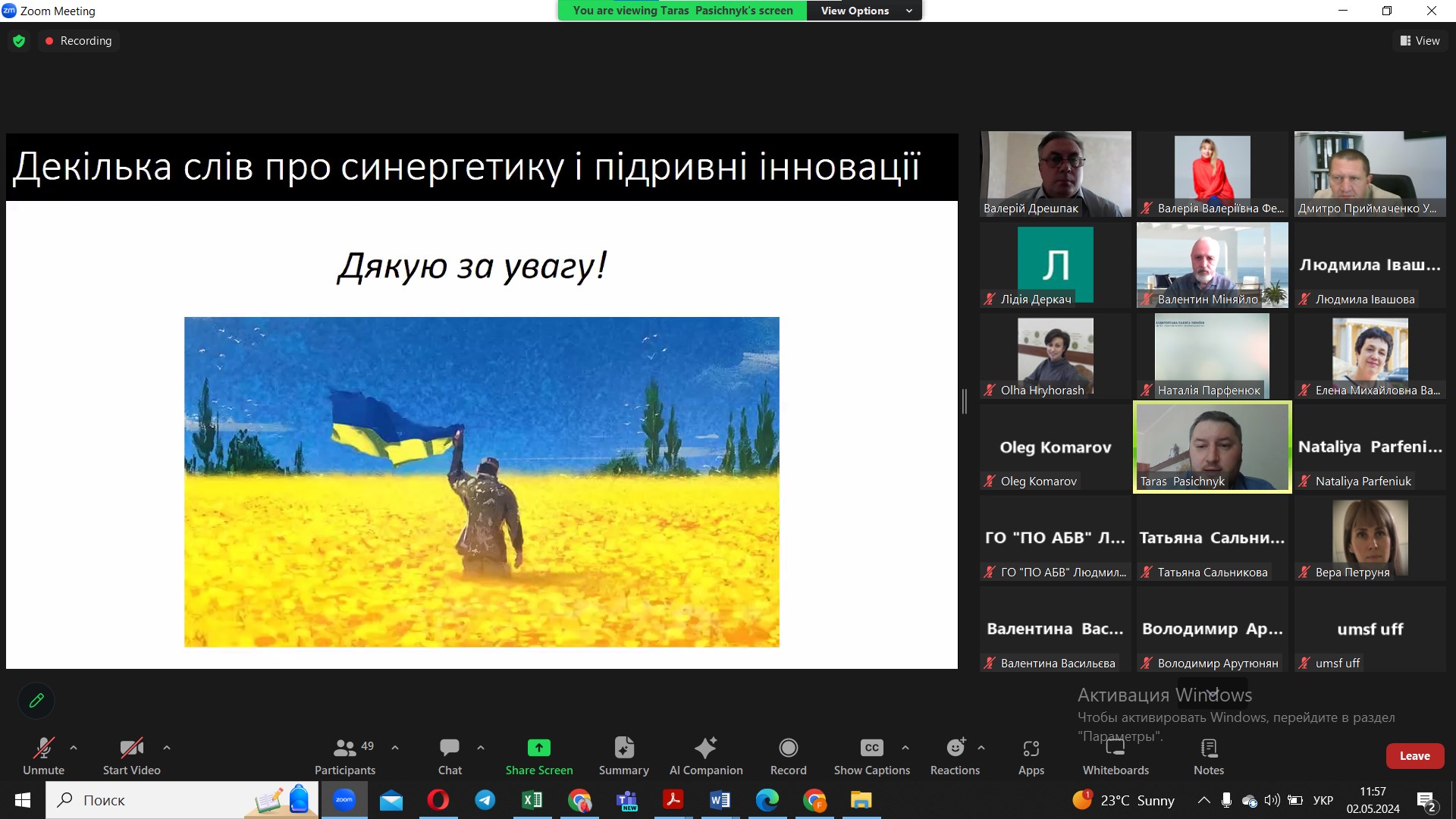Select the Oleg Komarov participant tile
This screenshot has width=1456, height=819.
point(1056,447)
